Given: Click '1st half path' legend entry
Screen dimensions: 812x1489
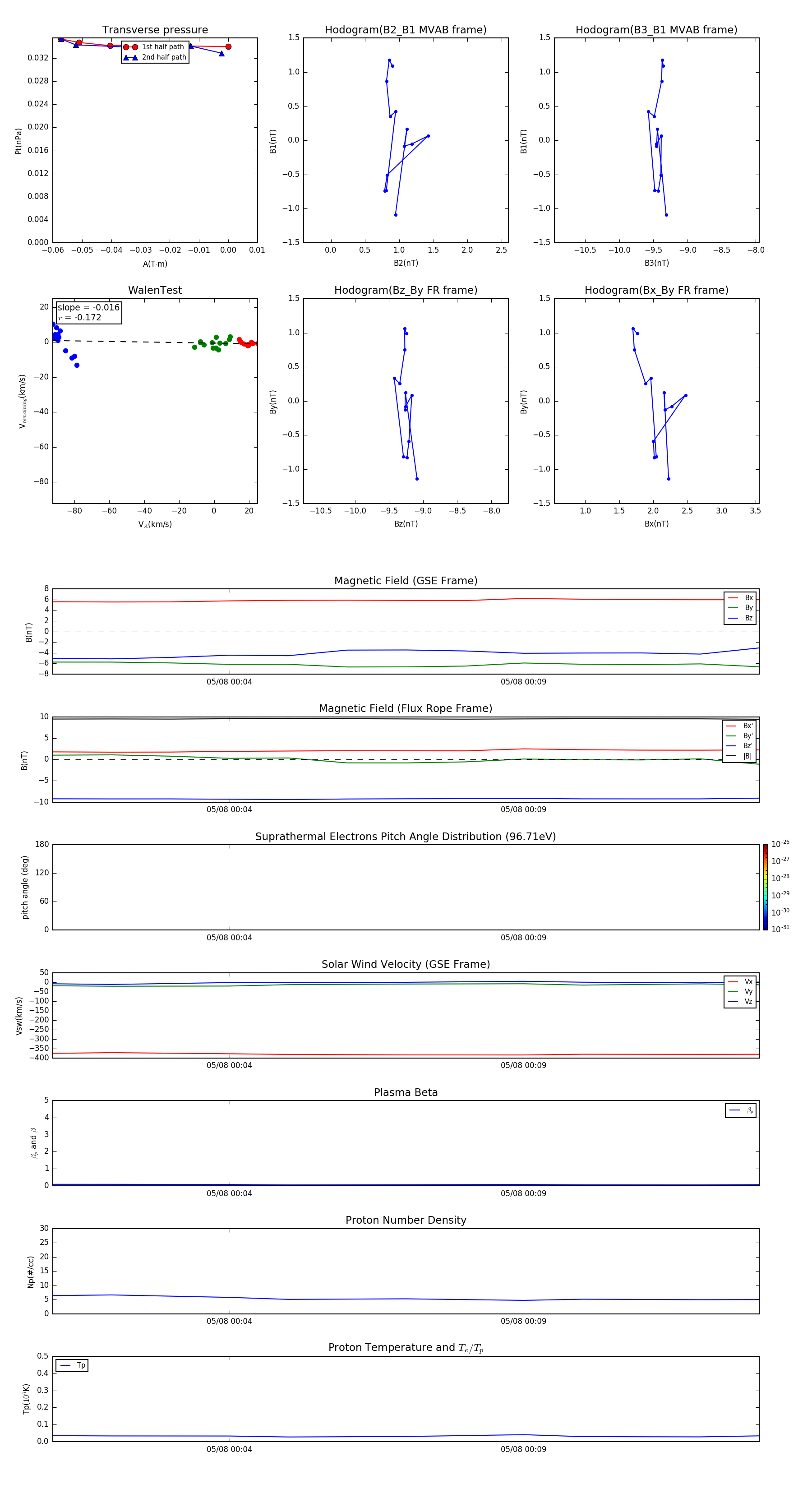Looking at the screenshot, I should (154, 47).
